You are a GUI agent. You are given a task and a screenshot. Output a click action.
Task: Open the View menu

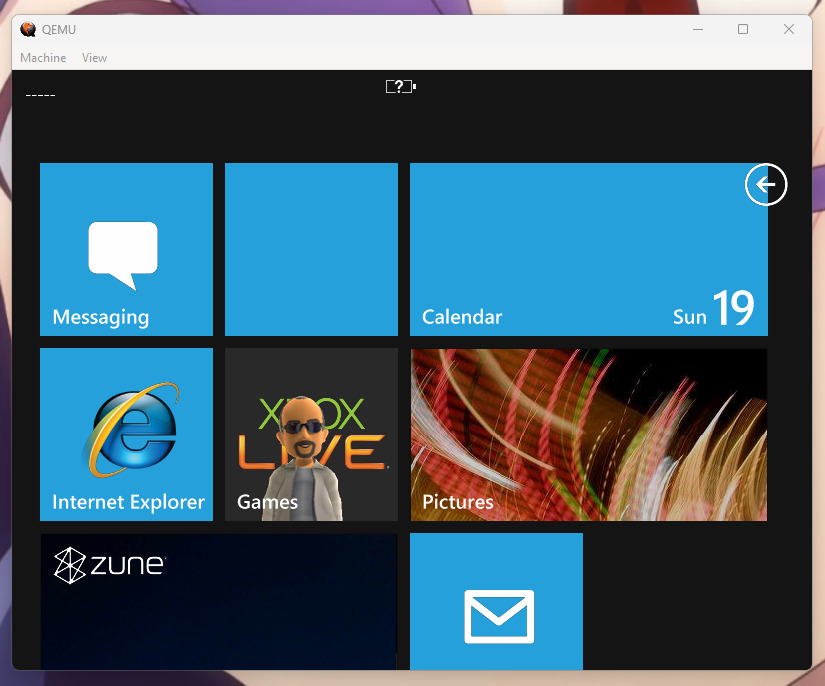click(95, 58)
